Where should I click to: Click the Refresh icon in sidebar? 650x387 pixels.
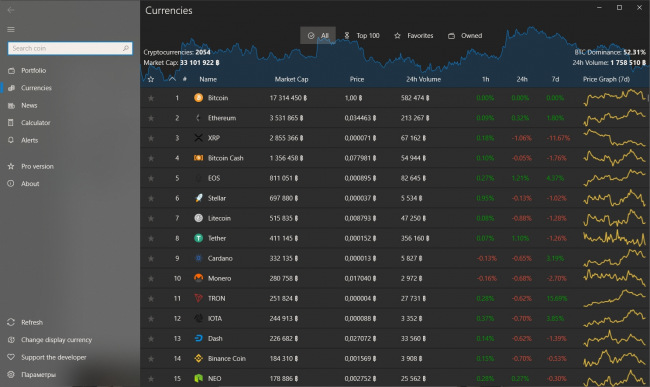[11, 322]
